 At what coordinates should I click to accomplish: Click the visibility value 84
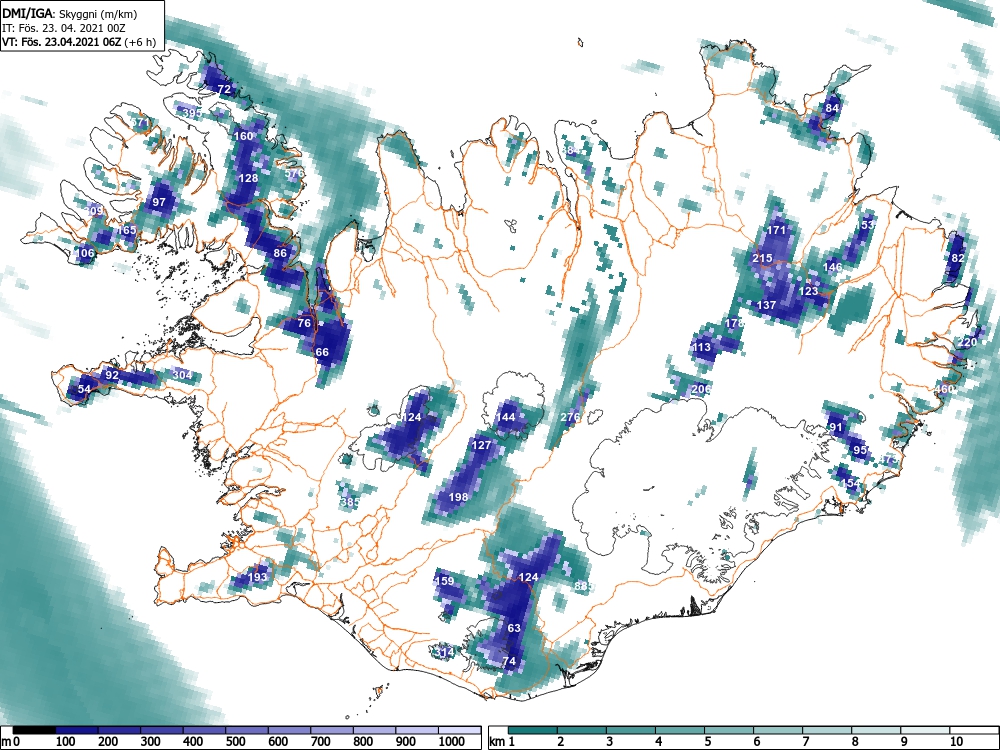coord(832,108)
